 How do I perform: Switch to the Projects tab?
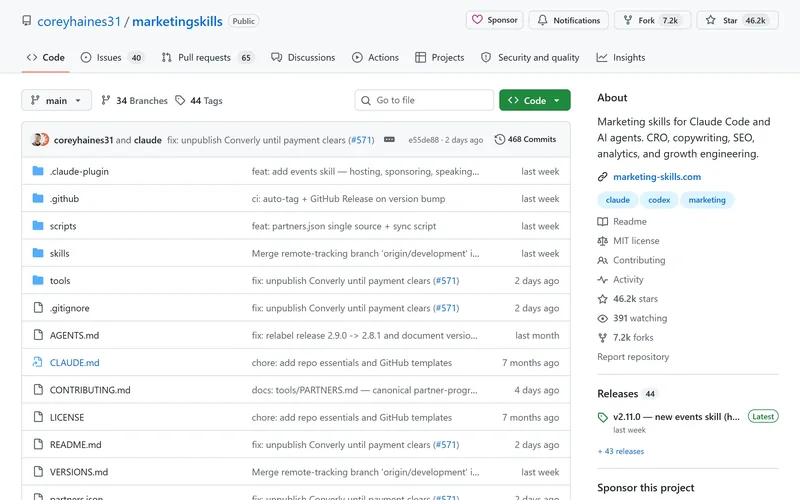[x=439, y=58]
